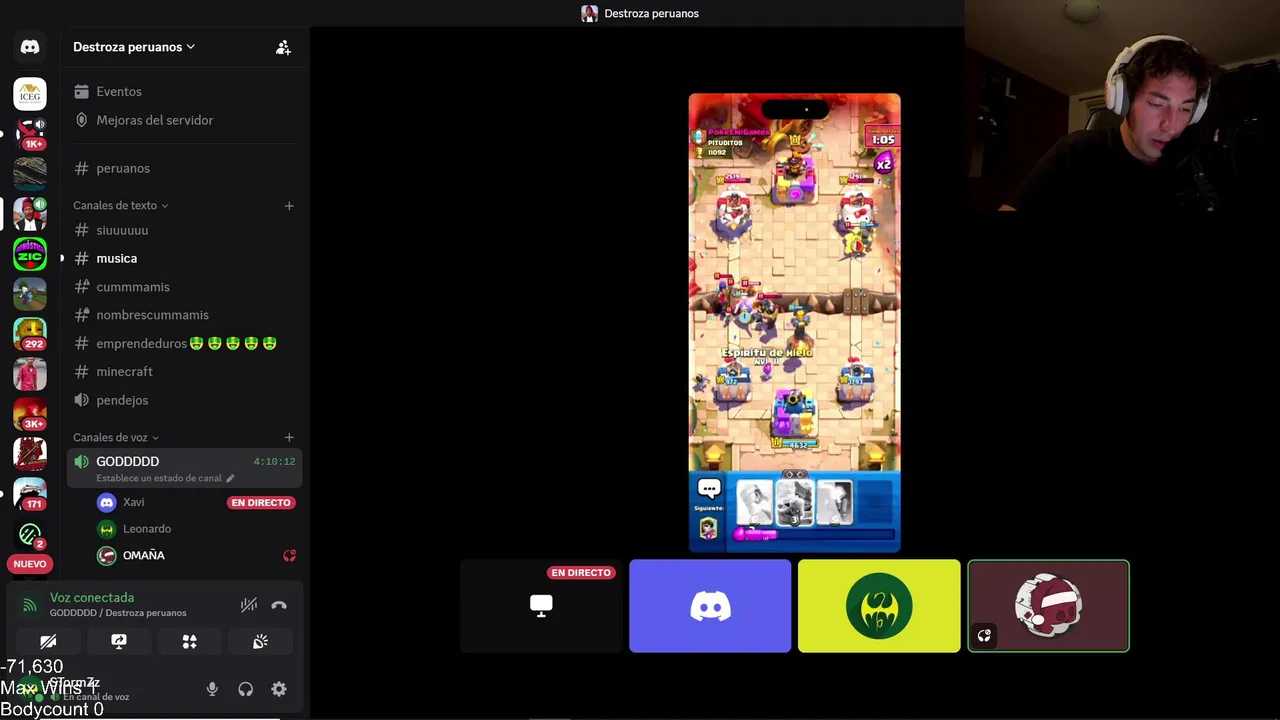Click the 4:10:12 call timer
This screenshot has height=720, width=1280.
(274, 462)
